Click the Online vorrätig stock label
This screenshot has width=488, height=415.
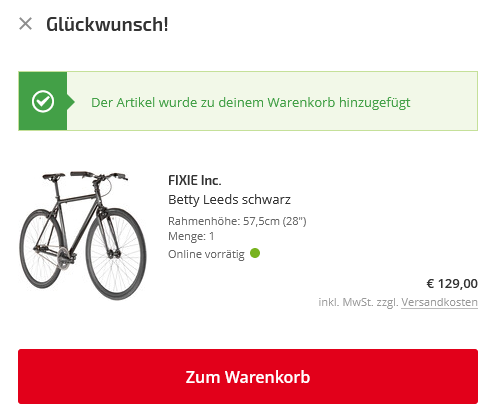click(206, 254)
